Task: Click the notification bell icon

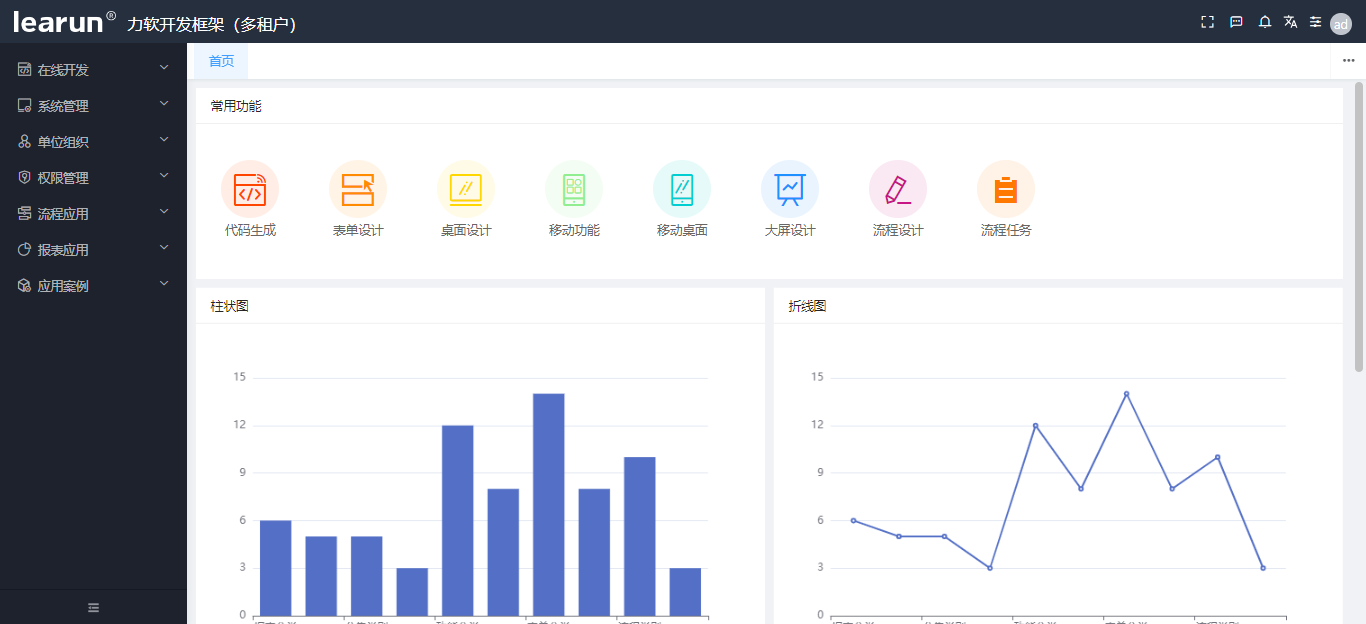Action: (1264, 22)
